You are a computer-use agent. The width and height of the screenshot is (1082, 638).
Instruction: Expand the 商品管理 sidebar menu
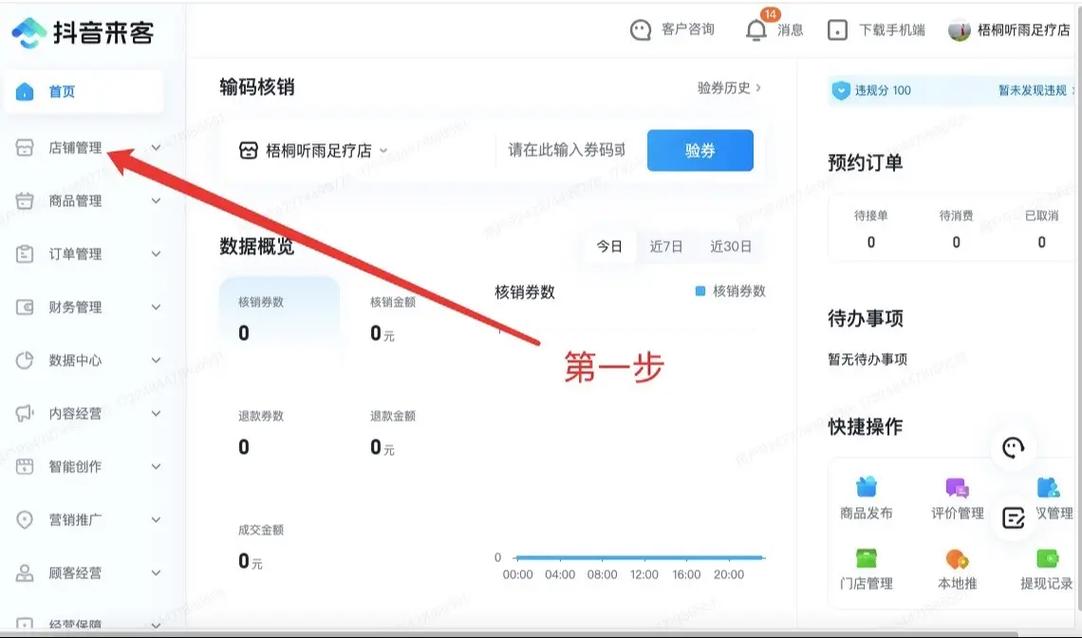coord(80,200)
